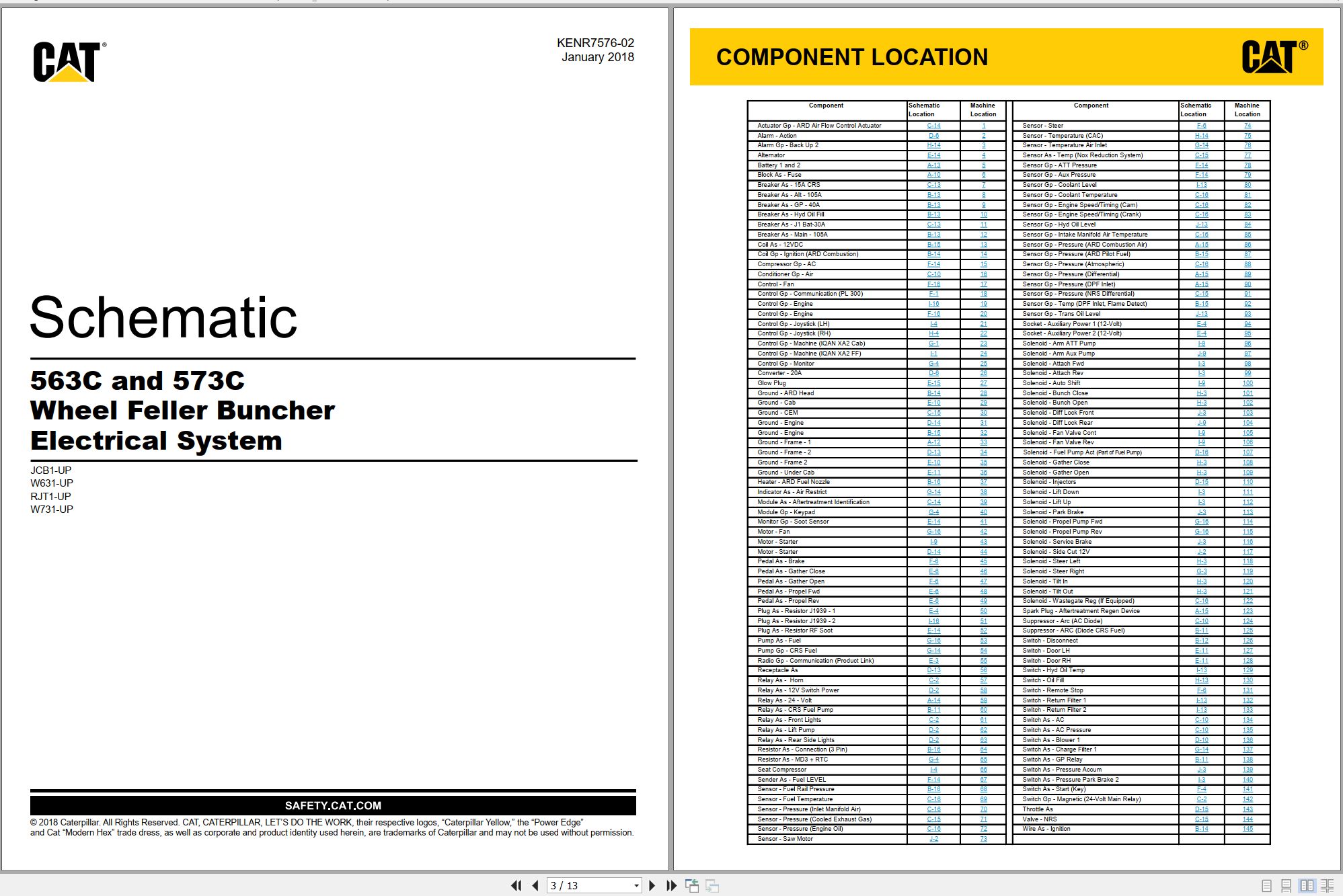
Task: Follow machine location link 74 for Sensor - Steer
Action: (x=1248, y=126)
